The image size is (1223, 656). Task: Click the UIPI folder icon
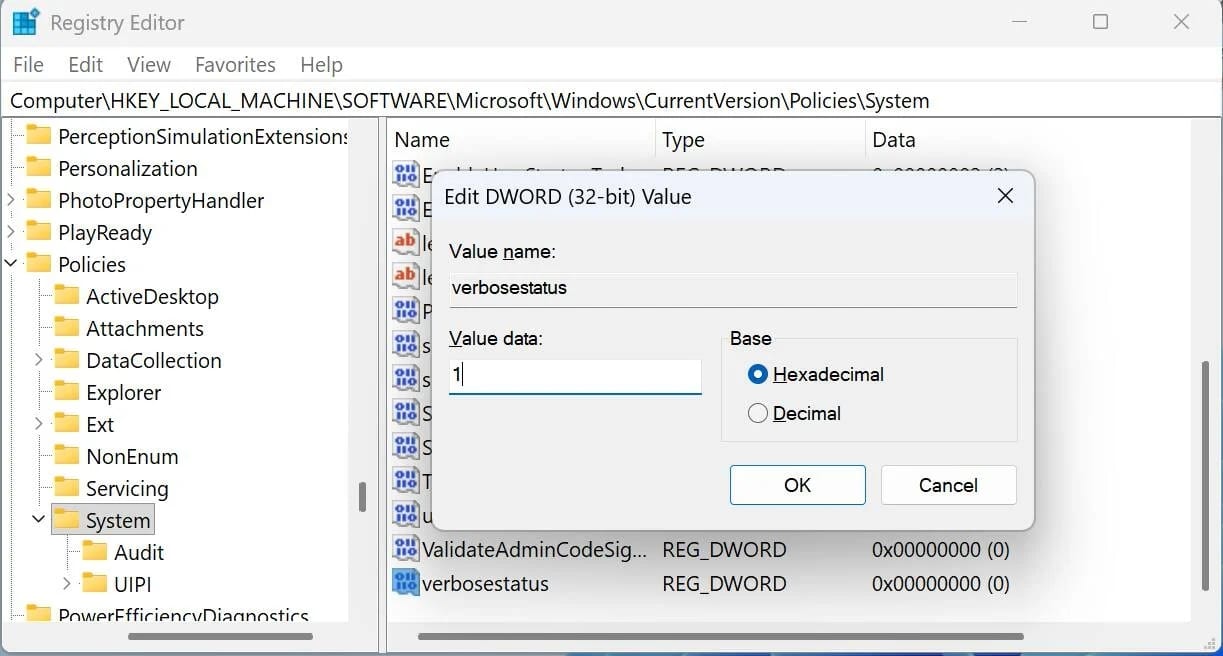tap(94, 584)
